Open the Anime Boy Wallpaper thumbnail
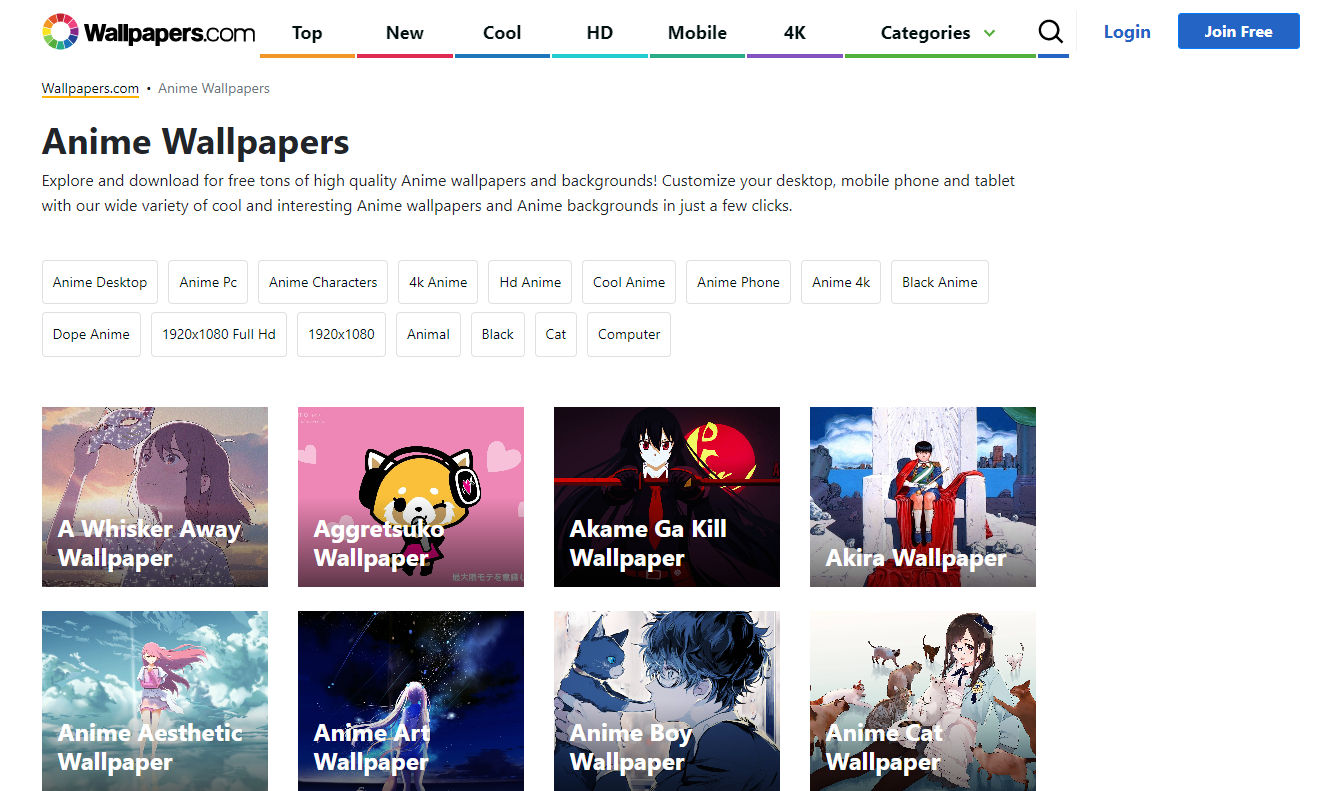 point(667,700)
